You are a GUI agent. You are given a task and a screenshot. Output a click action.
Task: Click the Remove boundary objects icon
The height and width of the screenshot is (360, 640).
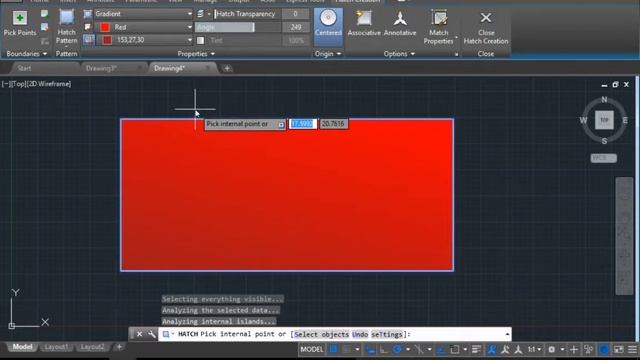pos(45,27)
